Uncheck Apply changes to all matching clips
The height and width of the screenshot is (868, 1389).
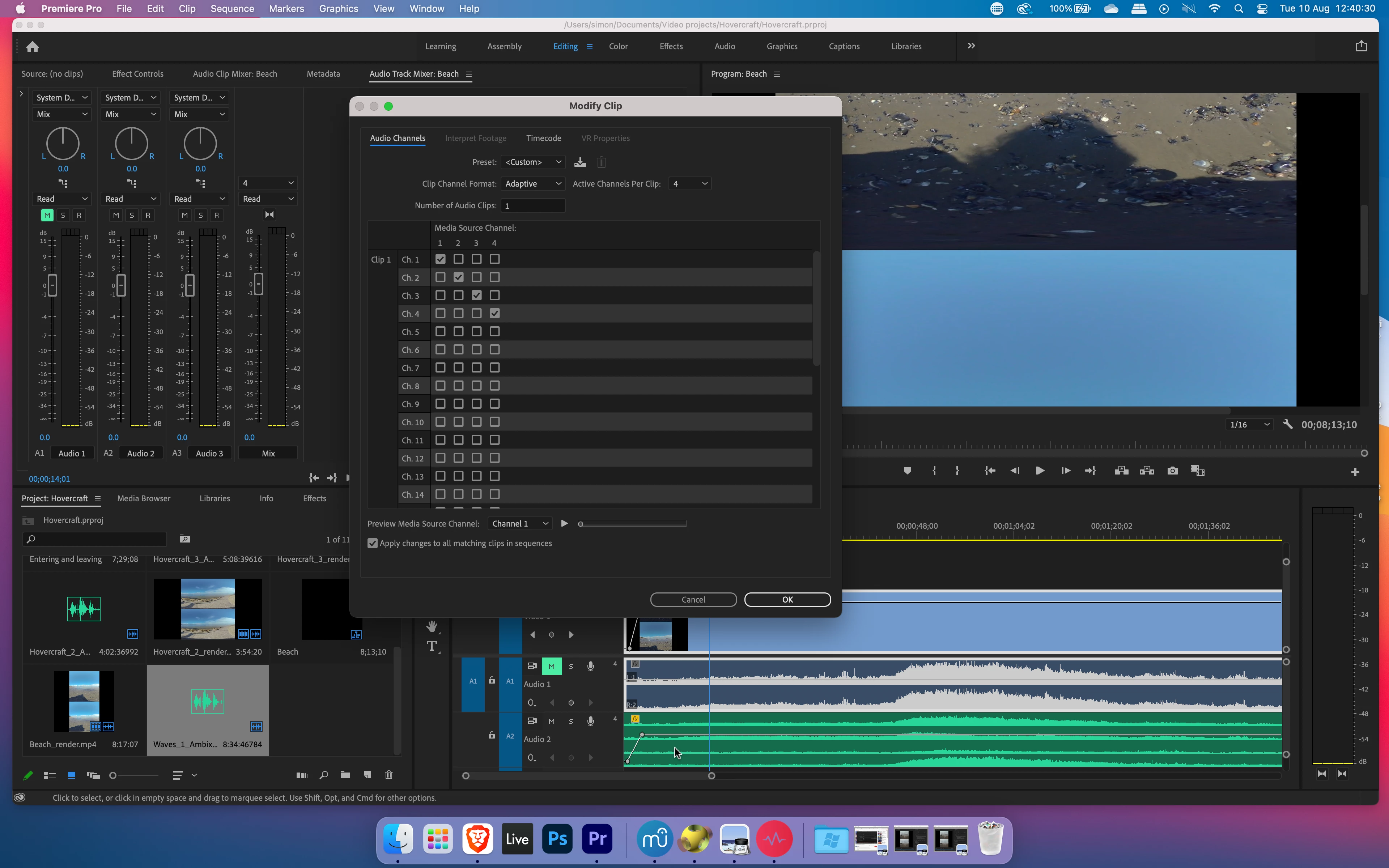click(373, 543)
